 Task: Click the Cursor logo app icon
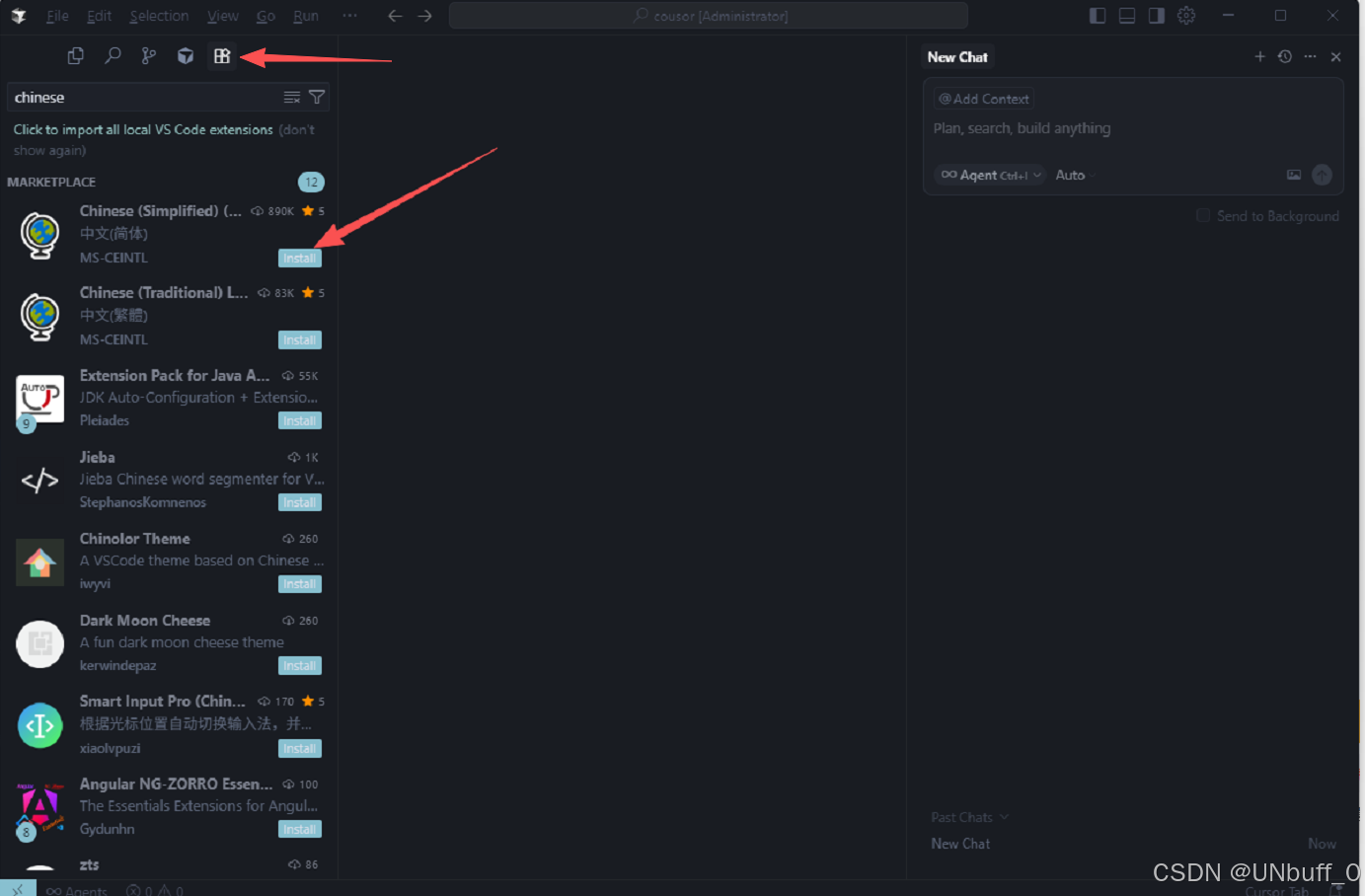18,16
